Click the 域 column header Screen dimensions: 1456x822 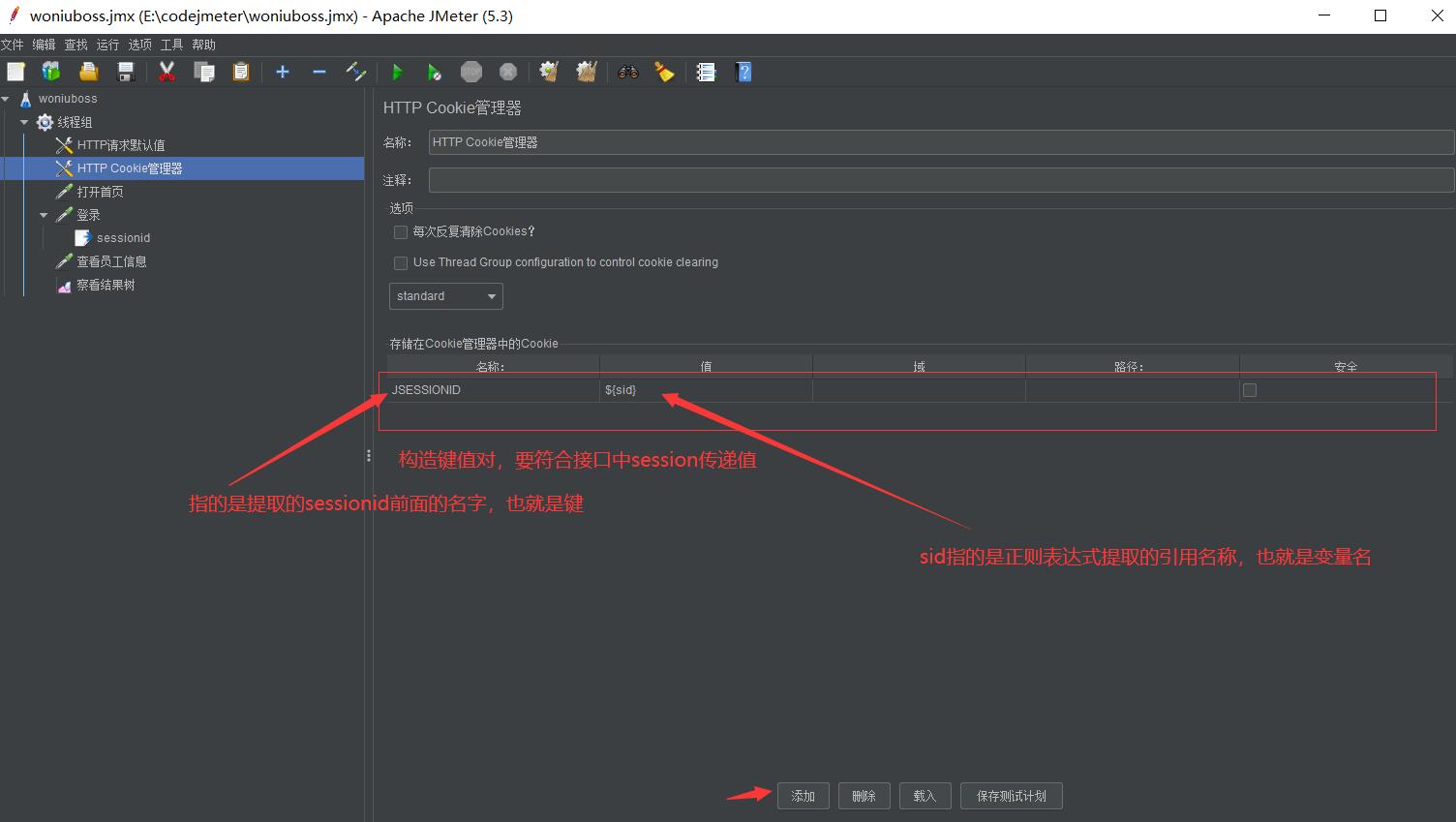tap(919, 366)
